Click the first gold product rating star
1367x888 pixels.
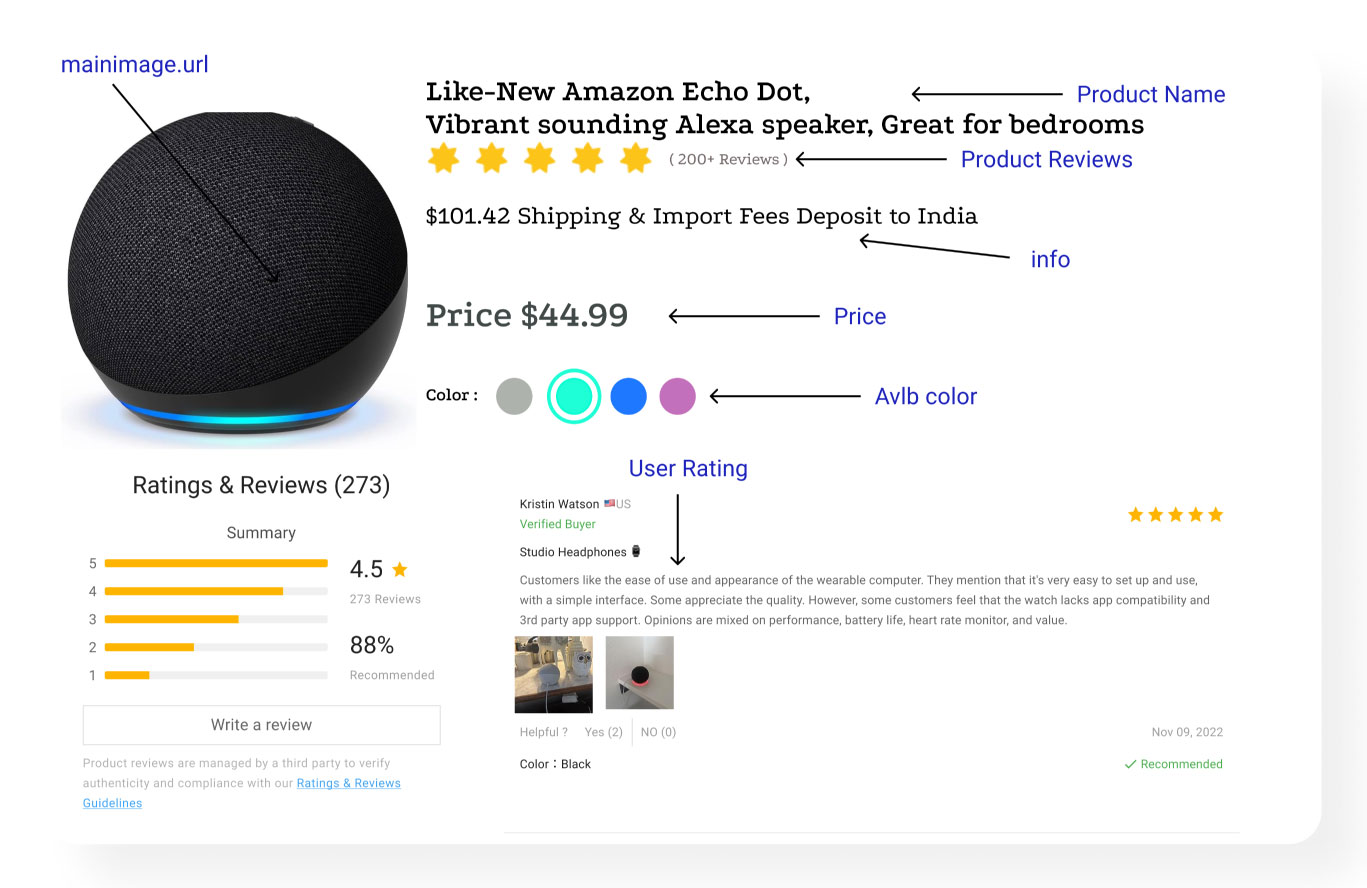click(443, 158)
